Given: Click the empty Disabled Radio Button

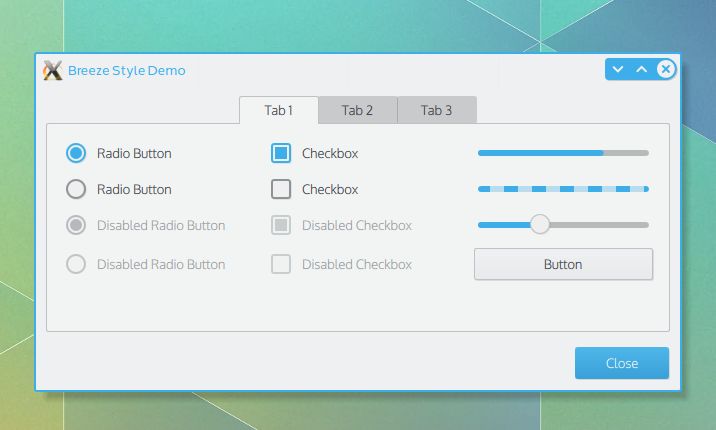Looking at the screenshot, I should point(76,264).
